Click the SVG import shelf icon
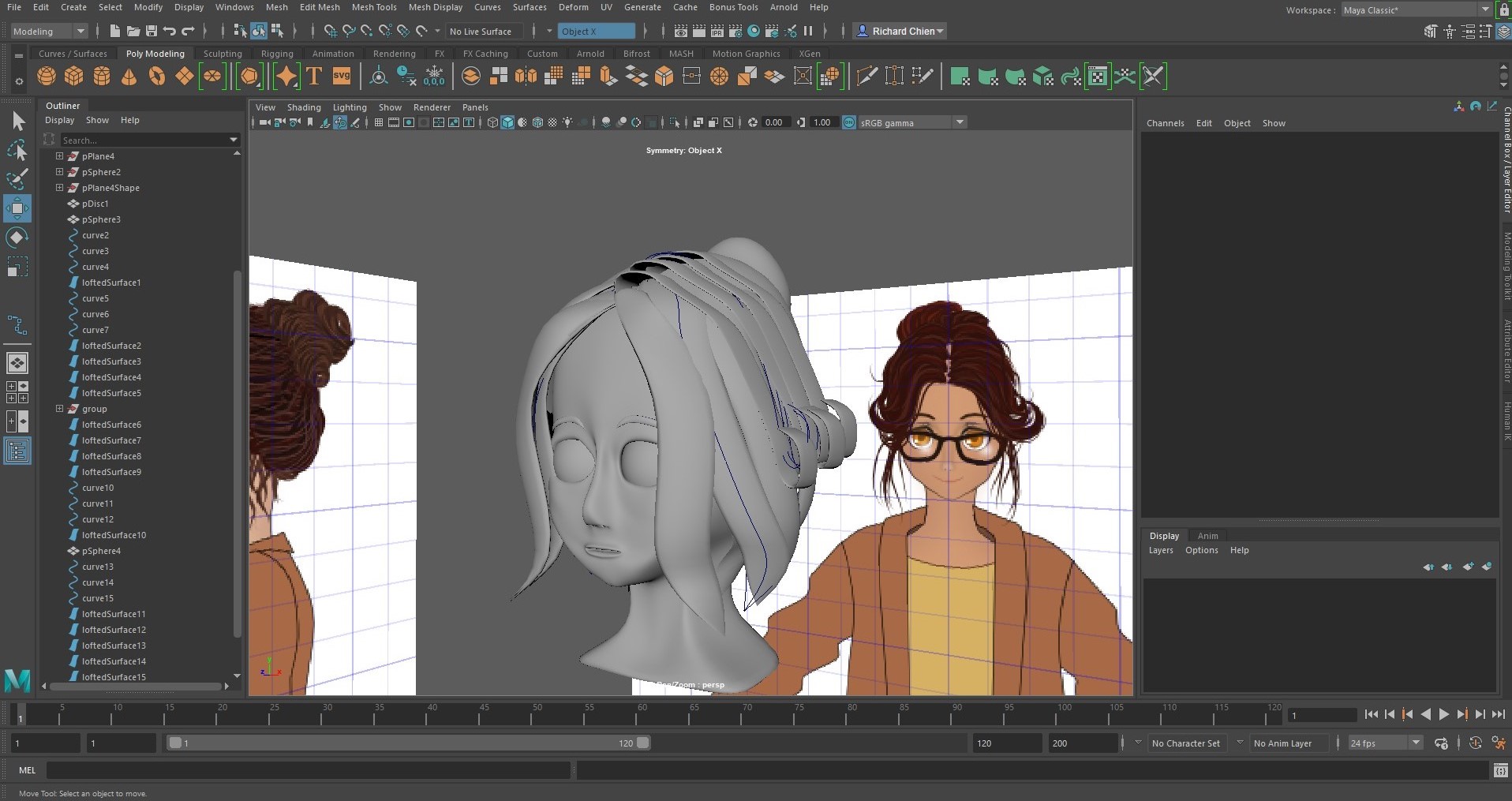 (x=342, y=77)
